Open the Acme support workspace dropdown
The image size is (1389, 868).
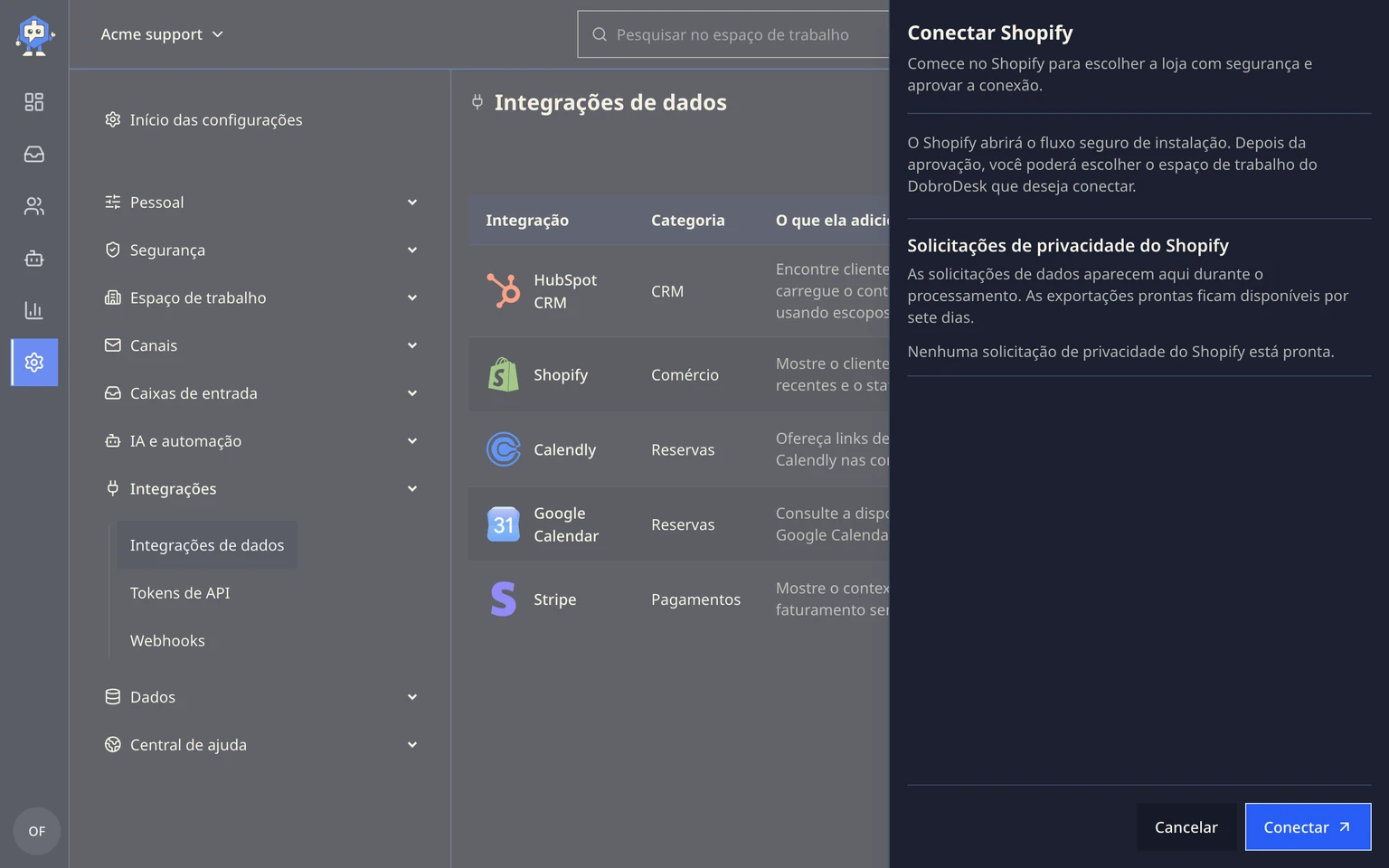tap(162, 34)
